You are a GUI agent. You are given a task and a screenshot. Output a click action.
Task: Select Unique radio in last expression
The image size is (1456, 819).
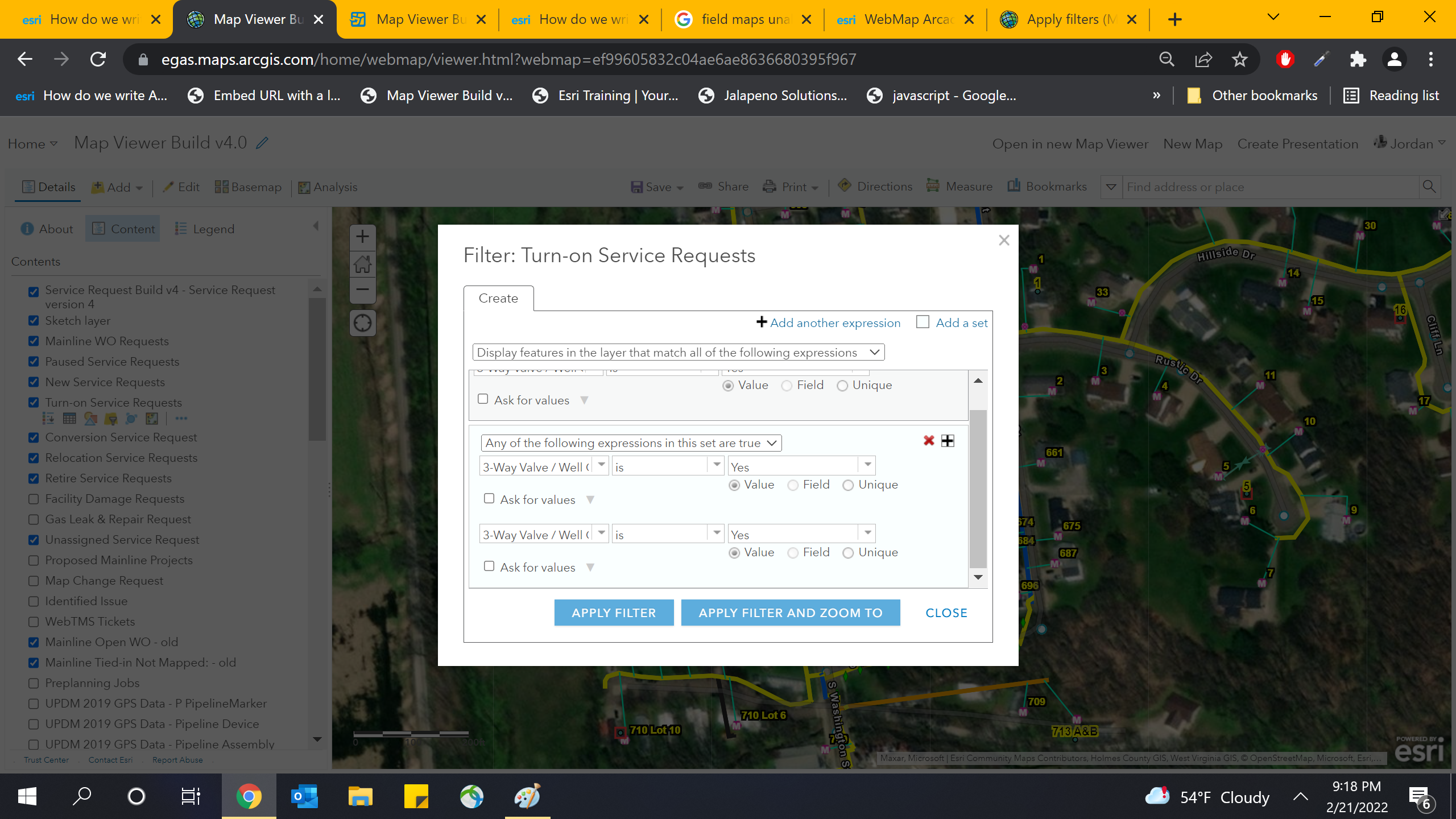pos(848,553)
